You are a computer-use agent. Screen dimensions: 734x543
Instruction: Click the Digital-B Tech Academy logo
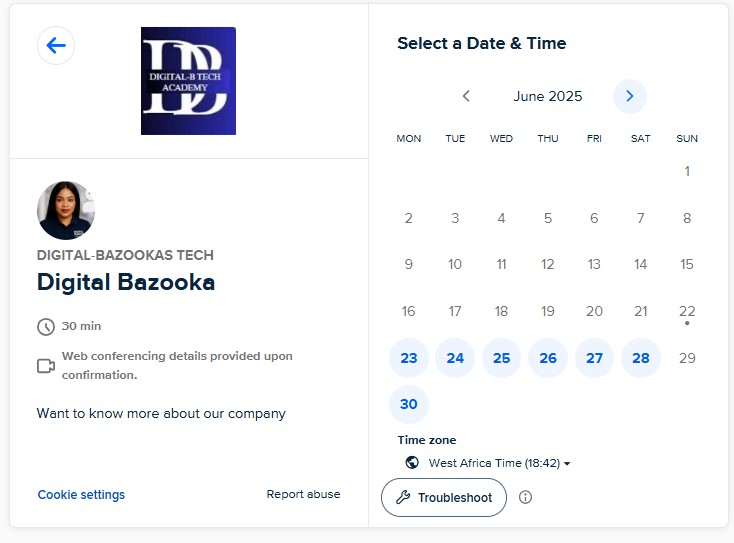click(x=188, y=81)
